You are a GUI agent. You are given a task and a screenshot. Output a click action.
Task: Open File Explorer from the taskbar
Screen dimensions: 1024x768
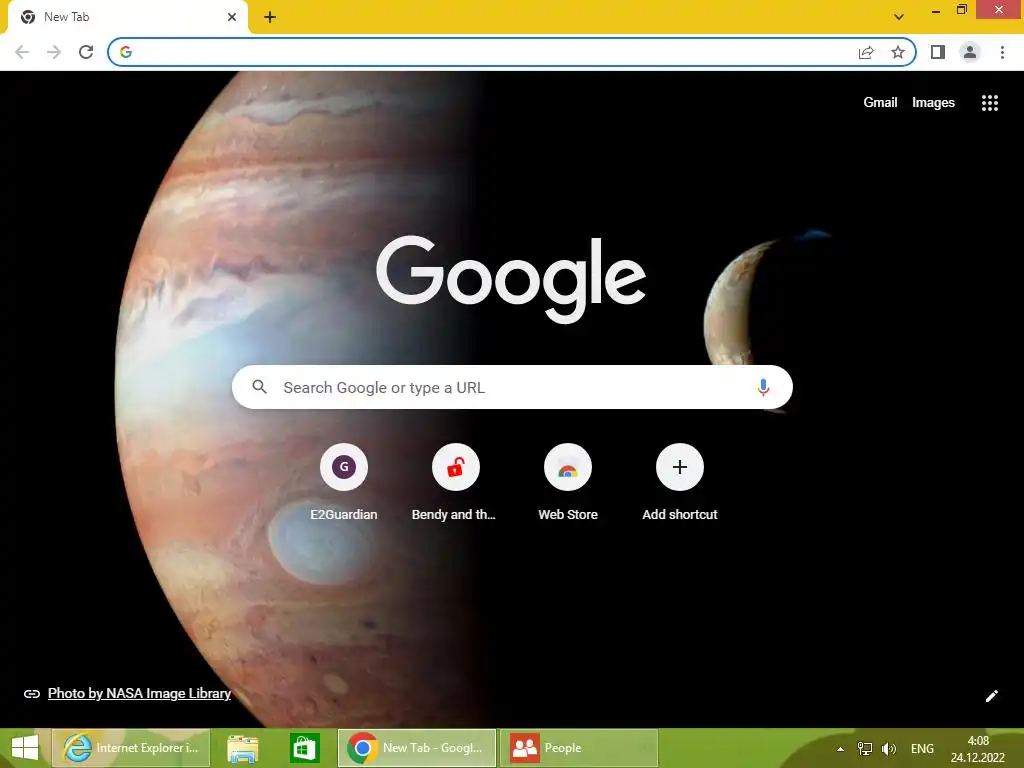242,748
